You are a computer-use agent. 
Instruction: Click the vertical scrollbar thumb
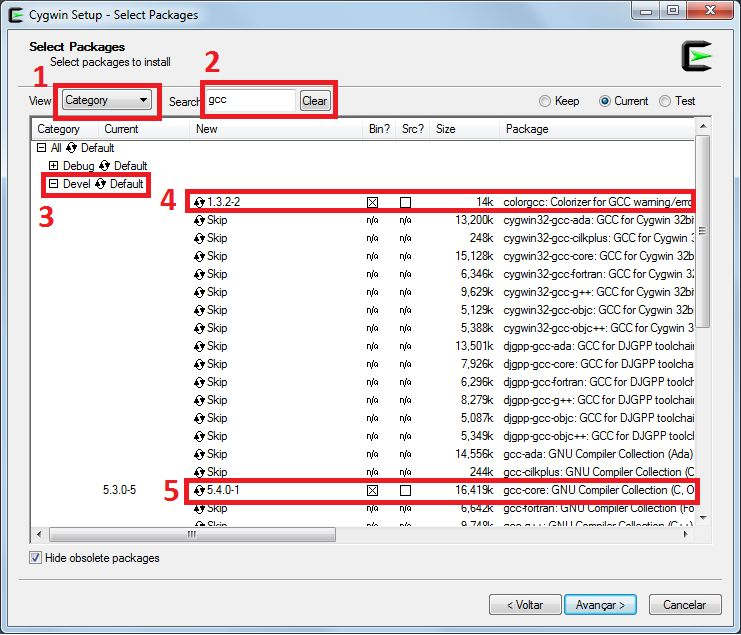(703, 231)
